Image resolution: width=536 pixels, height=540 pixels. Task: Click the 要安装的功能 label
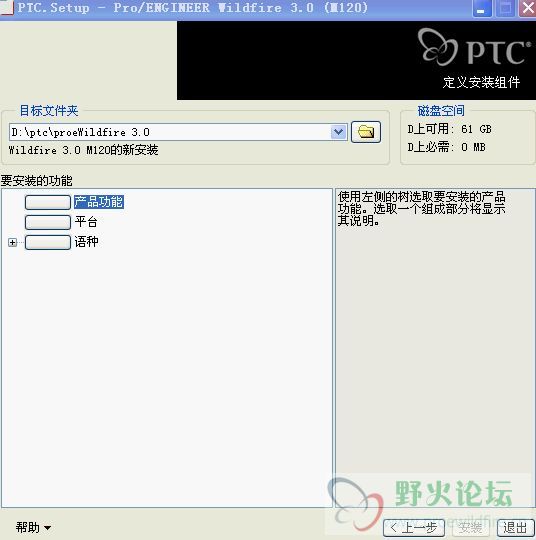[x=37, y=180]
